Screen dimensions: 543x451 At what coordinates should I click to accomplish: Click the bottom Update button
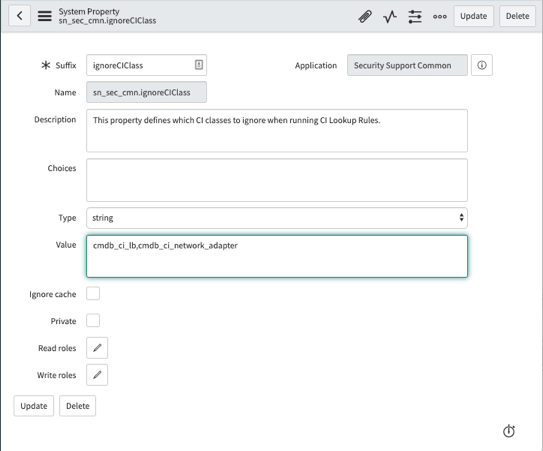[x=34, y=406]
